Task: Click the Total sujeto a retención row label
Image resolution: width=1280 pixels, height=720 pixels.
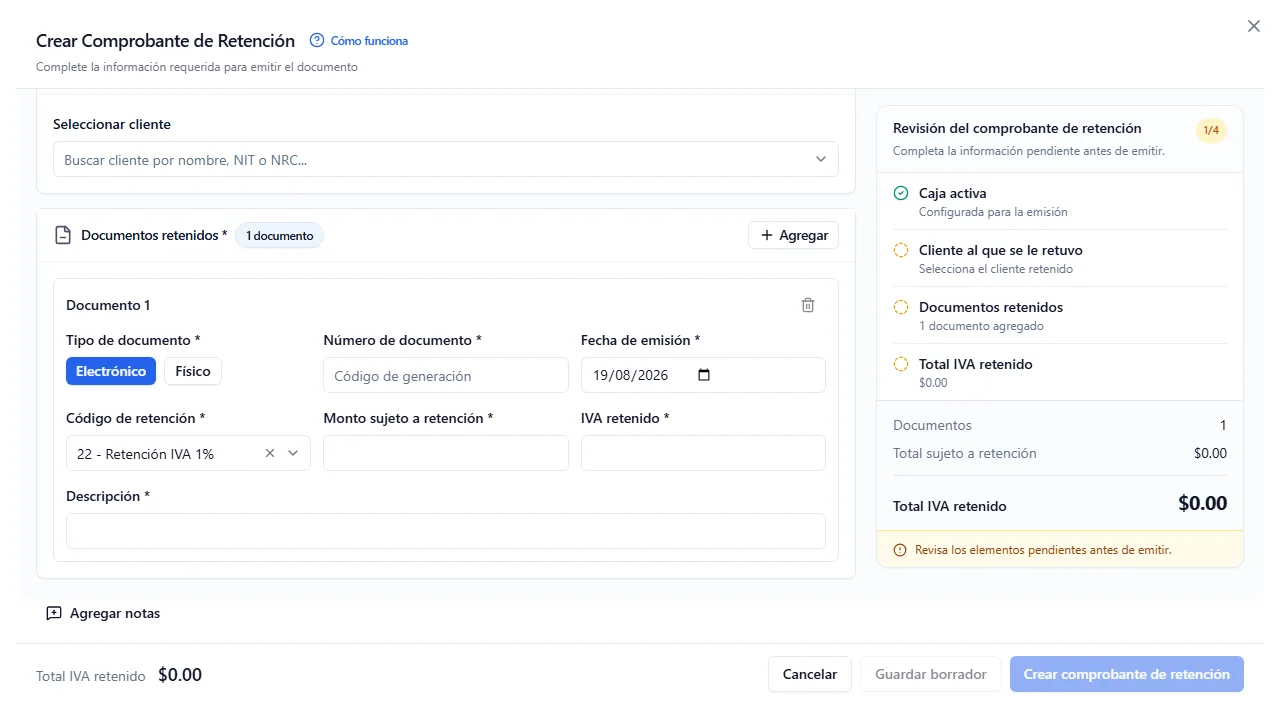Action: pyautogui.click(x=964, y=453)
